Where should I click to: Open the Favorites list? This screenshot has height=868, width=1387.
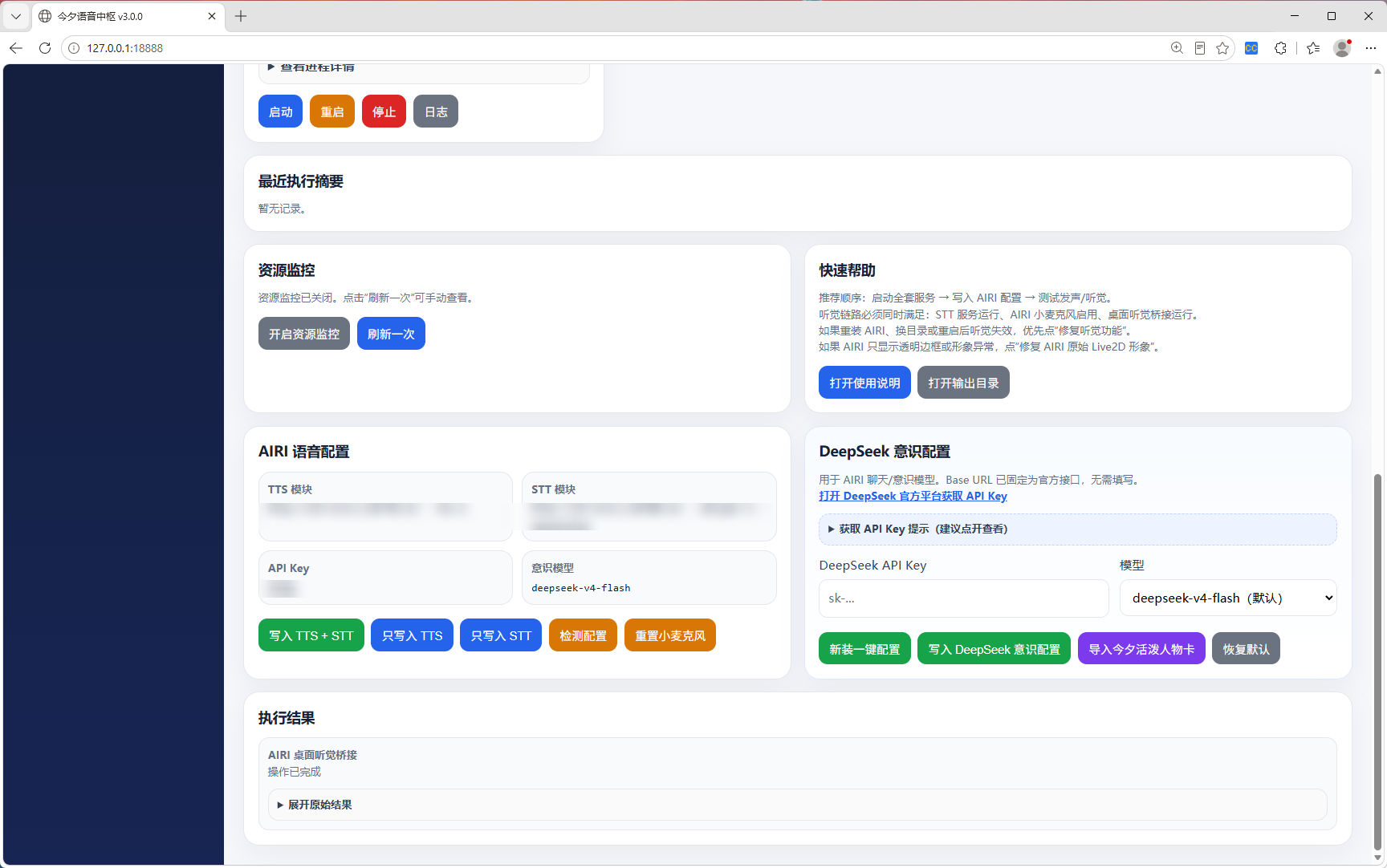(1313, 48)
